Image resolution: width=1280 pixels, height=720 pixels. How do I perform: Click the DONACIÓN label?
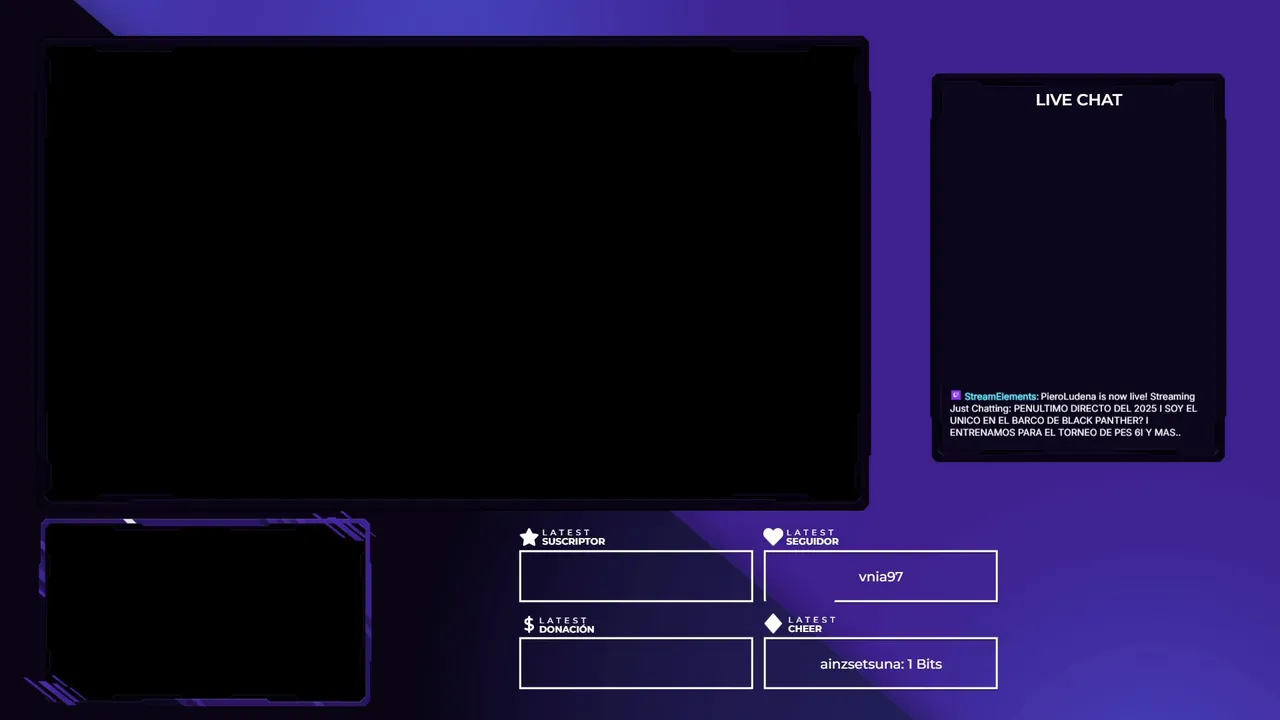point(566,630)
